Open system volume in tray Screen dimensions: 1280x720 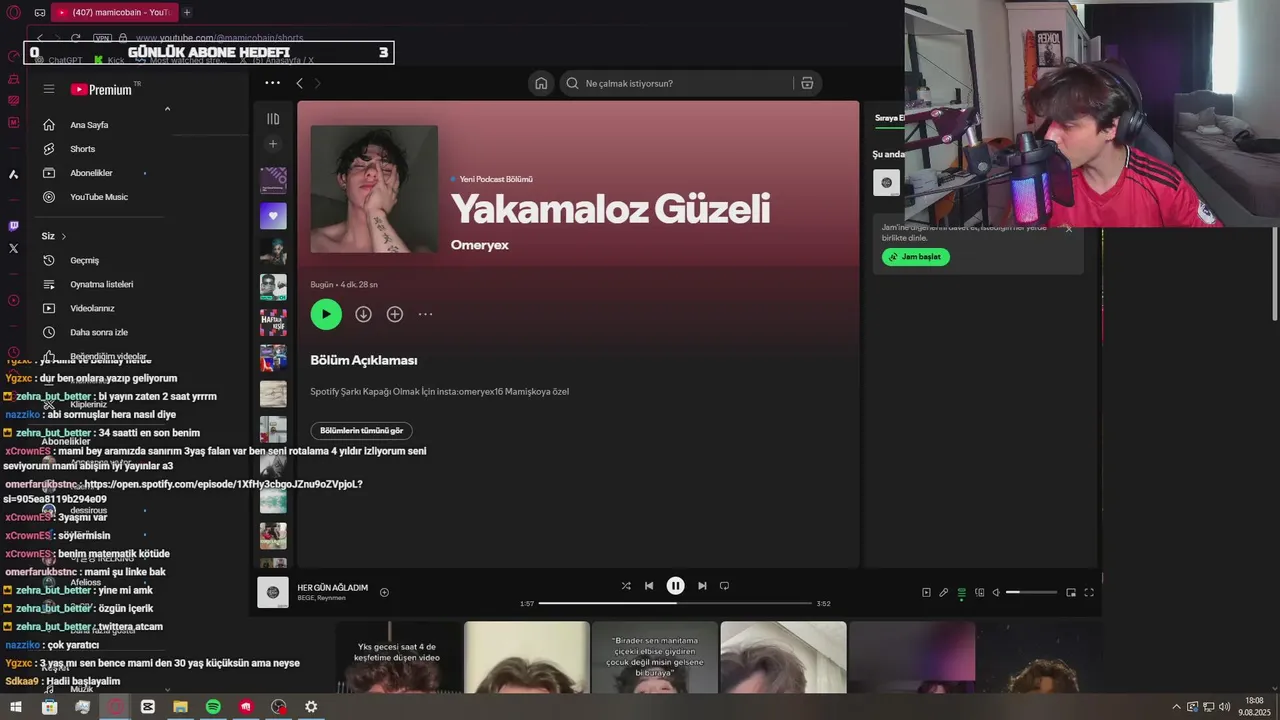tap(1225, 706)
